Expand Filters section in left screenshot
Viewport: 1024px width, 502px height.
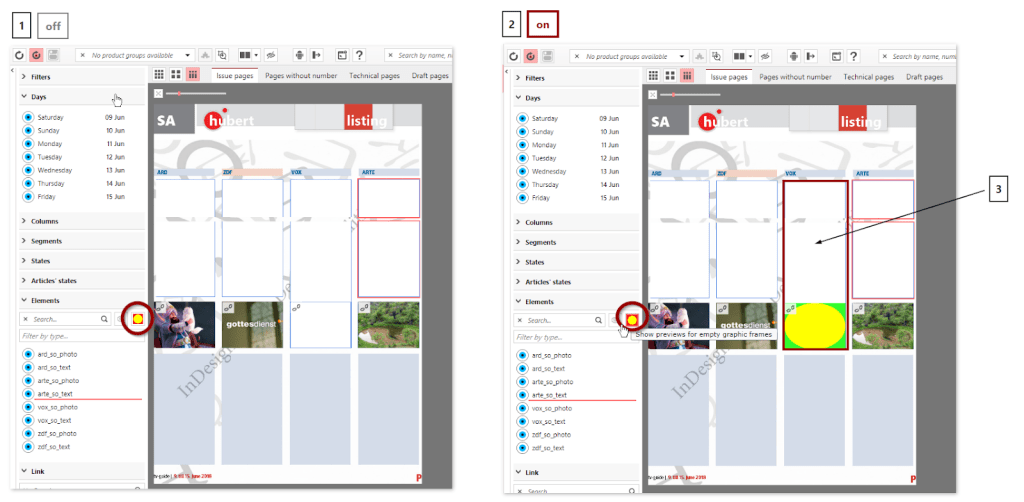point(82,76)
